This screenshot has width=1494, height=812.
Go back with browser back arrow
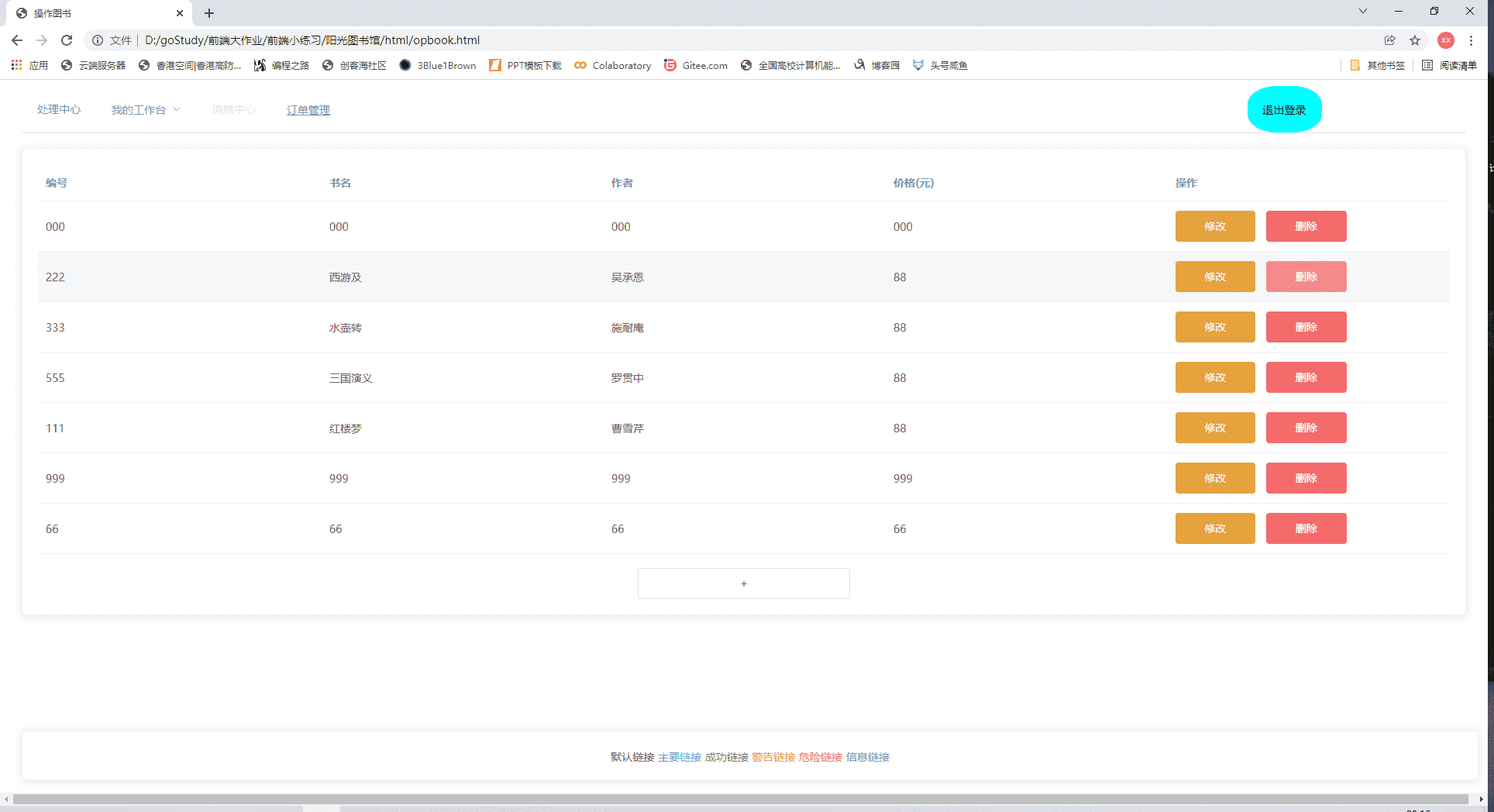(17, 40)
